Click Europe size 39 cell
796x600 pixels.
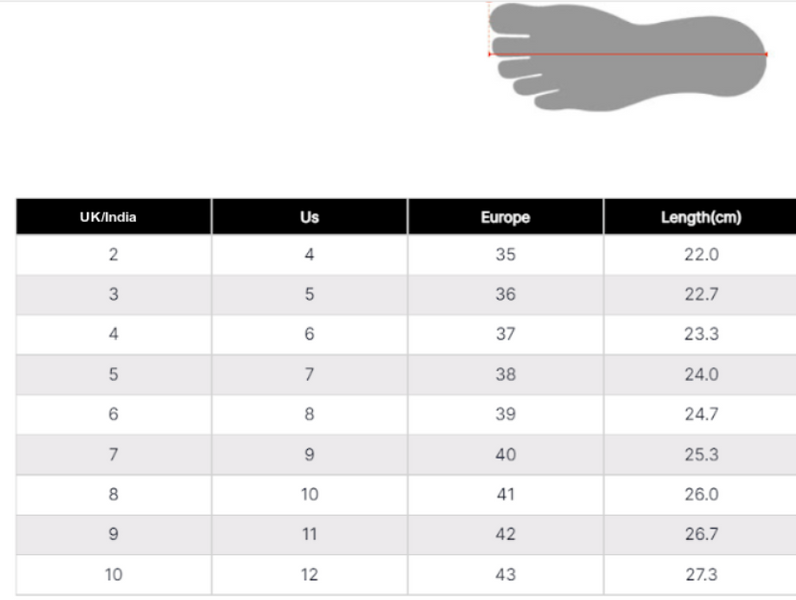[x=505, y=415]
